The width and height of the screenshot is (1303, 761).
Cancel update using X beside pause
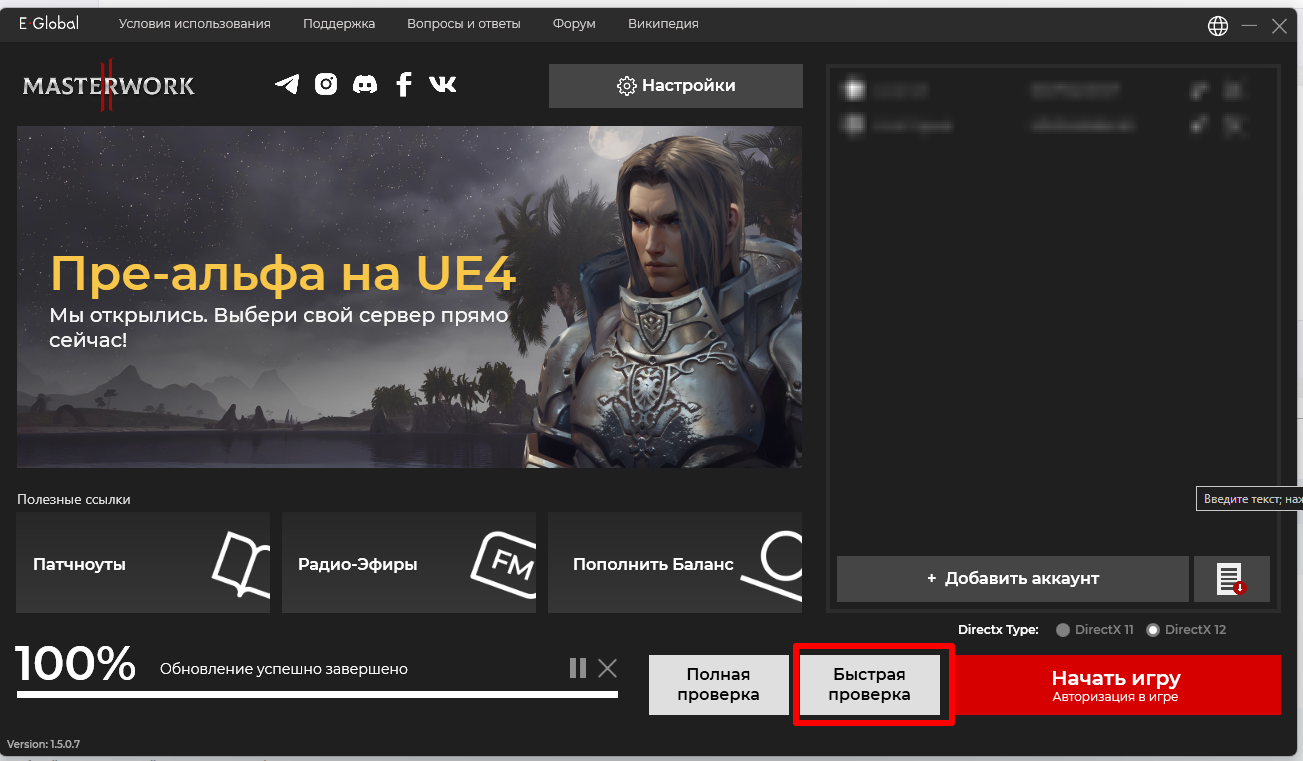point(607,668)
